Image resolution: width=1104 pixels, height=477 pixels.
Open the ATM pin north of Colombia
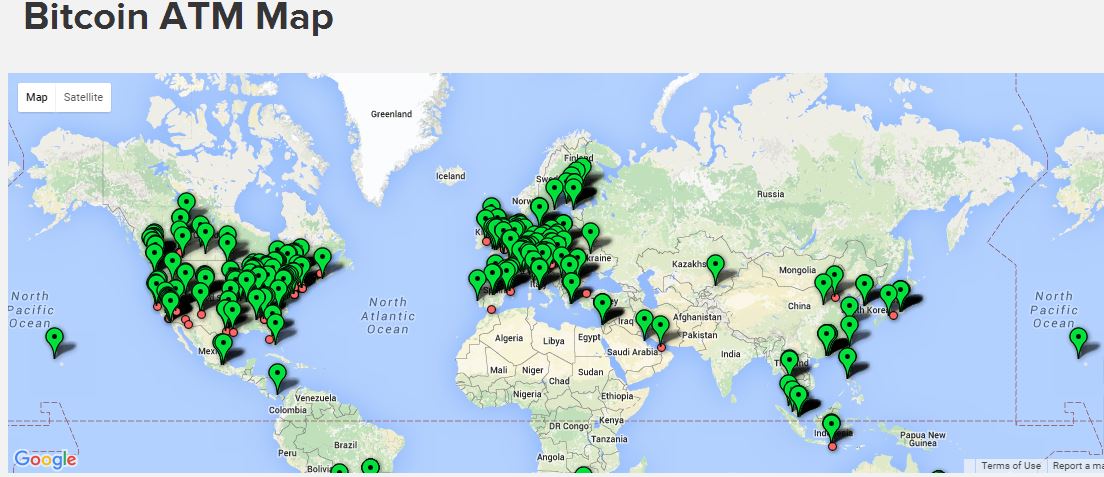[277, 378]
